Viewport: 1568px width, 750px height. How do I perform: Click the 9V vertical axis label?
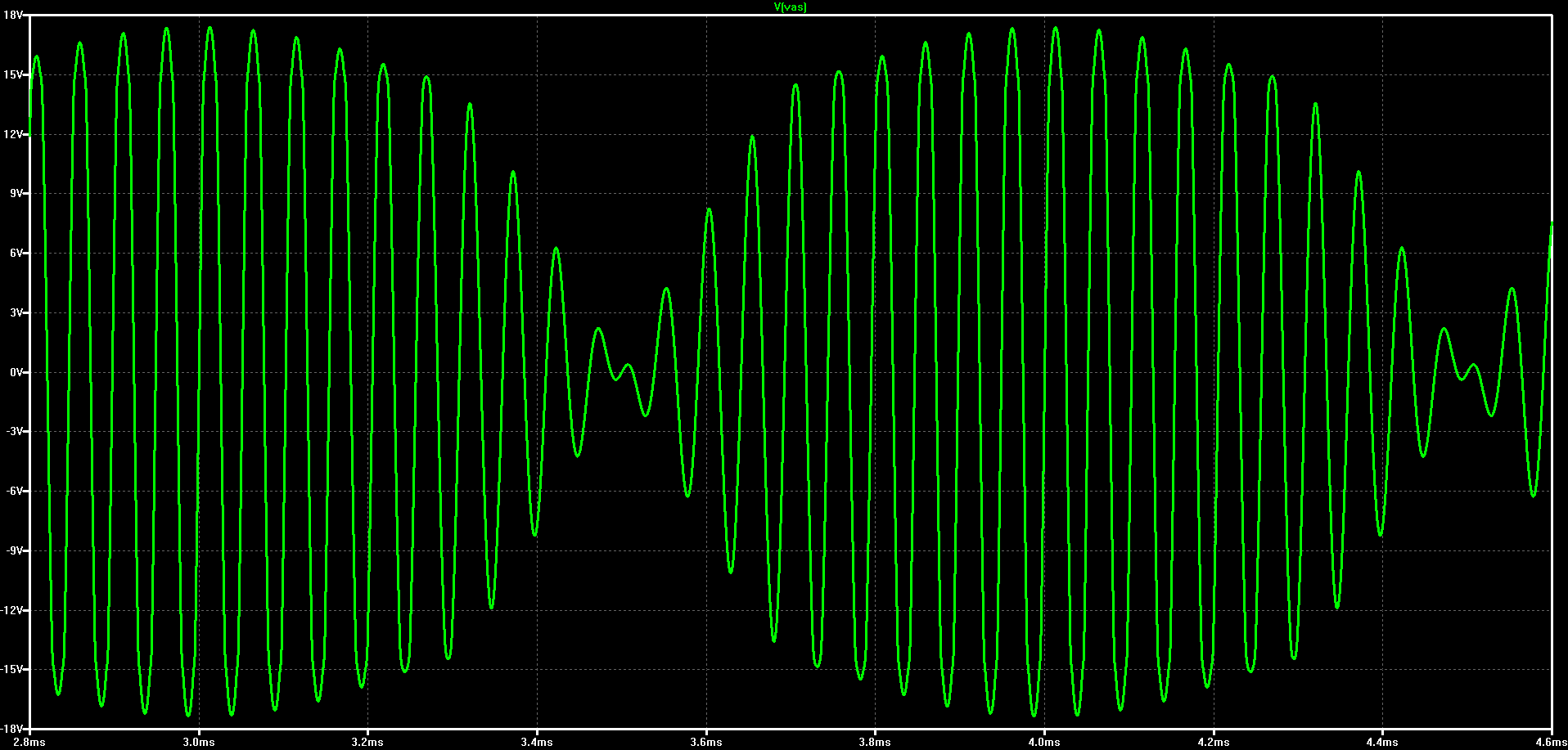tap(16, 194)
